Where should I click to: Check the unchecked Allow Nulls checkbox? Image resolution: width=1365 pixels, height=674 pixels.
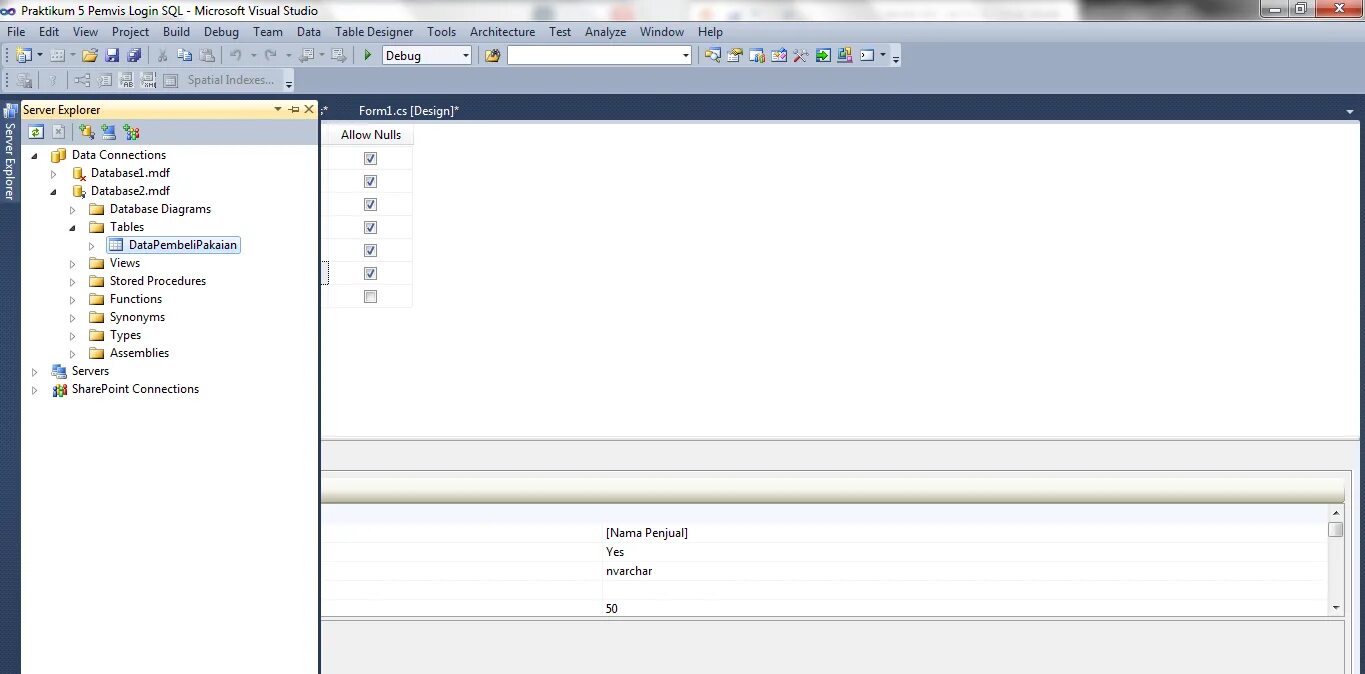(x=370, y=296)
